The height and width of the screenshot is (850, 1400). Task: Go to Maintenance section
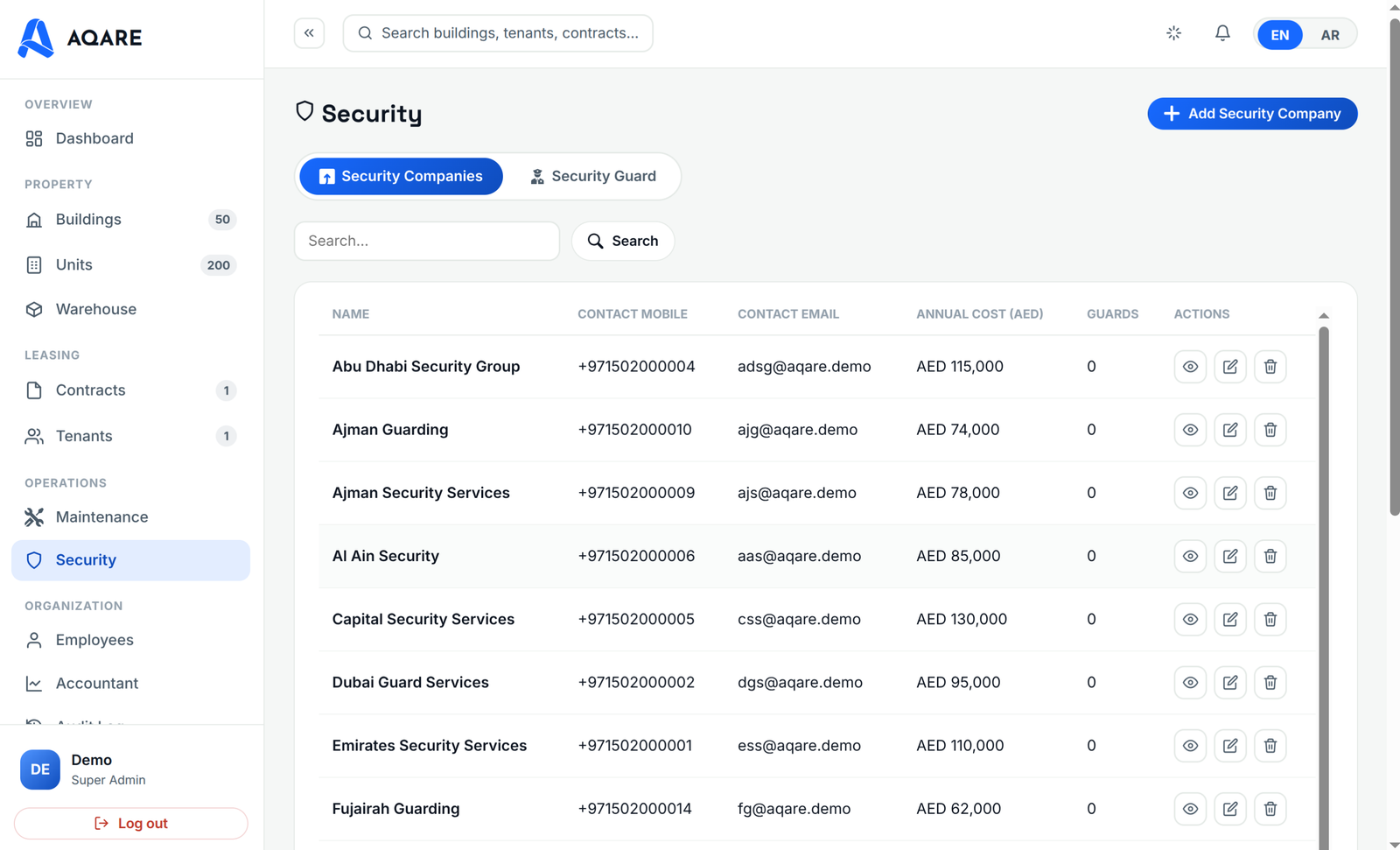(x=130, y=517)
